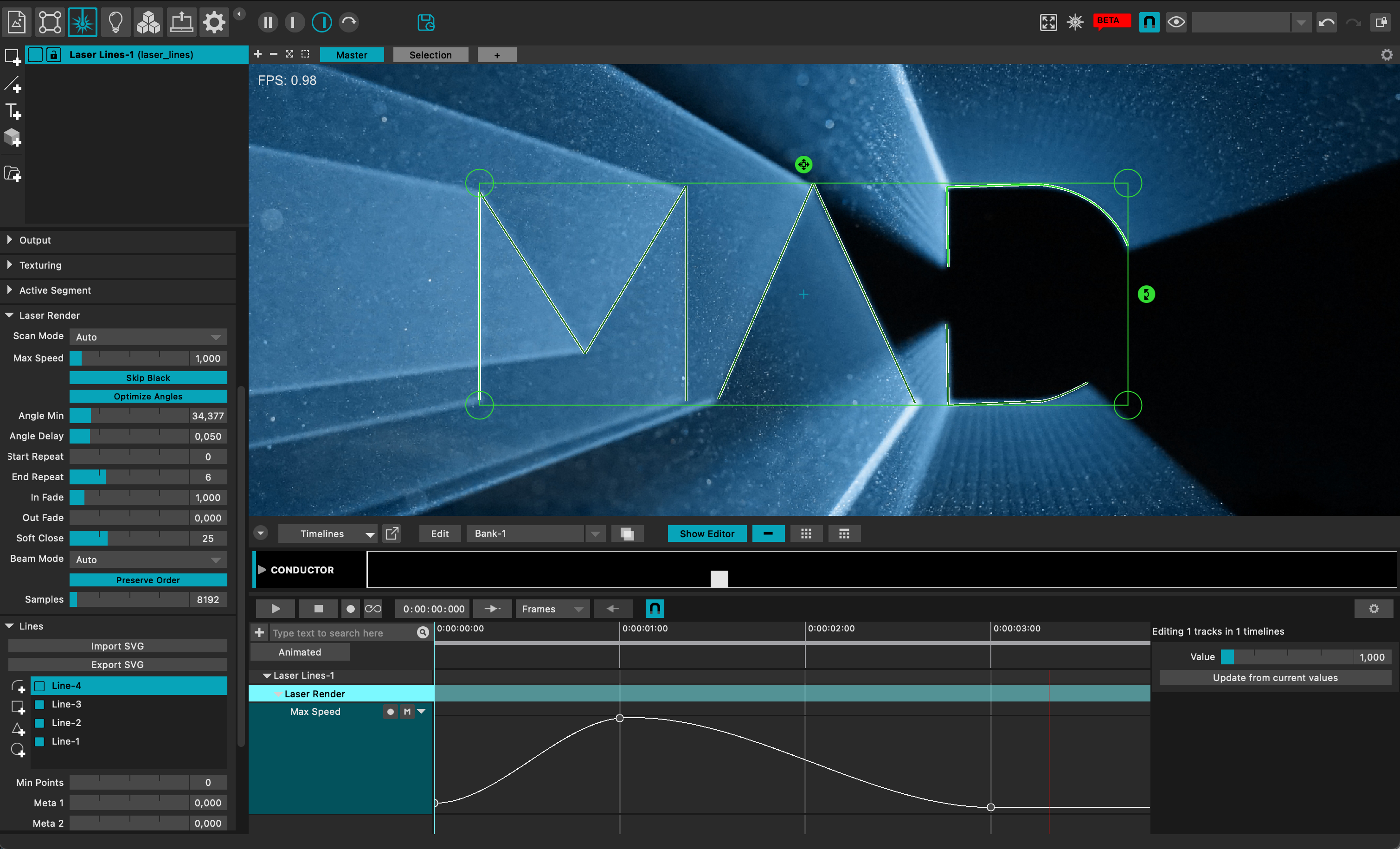
Task: Adjust the Soft Close slider
Action: tap(129, 538)
